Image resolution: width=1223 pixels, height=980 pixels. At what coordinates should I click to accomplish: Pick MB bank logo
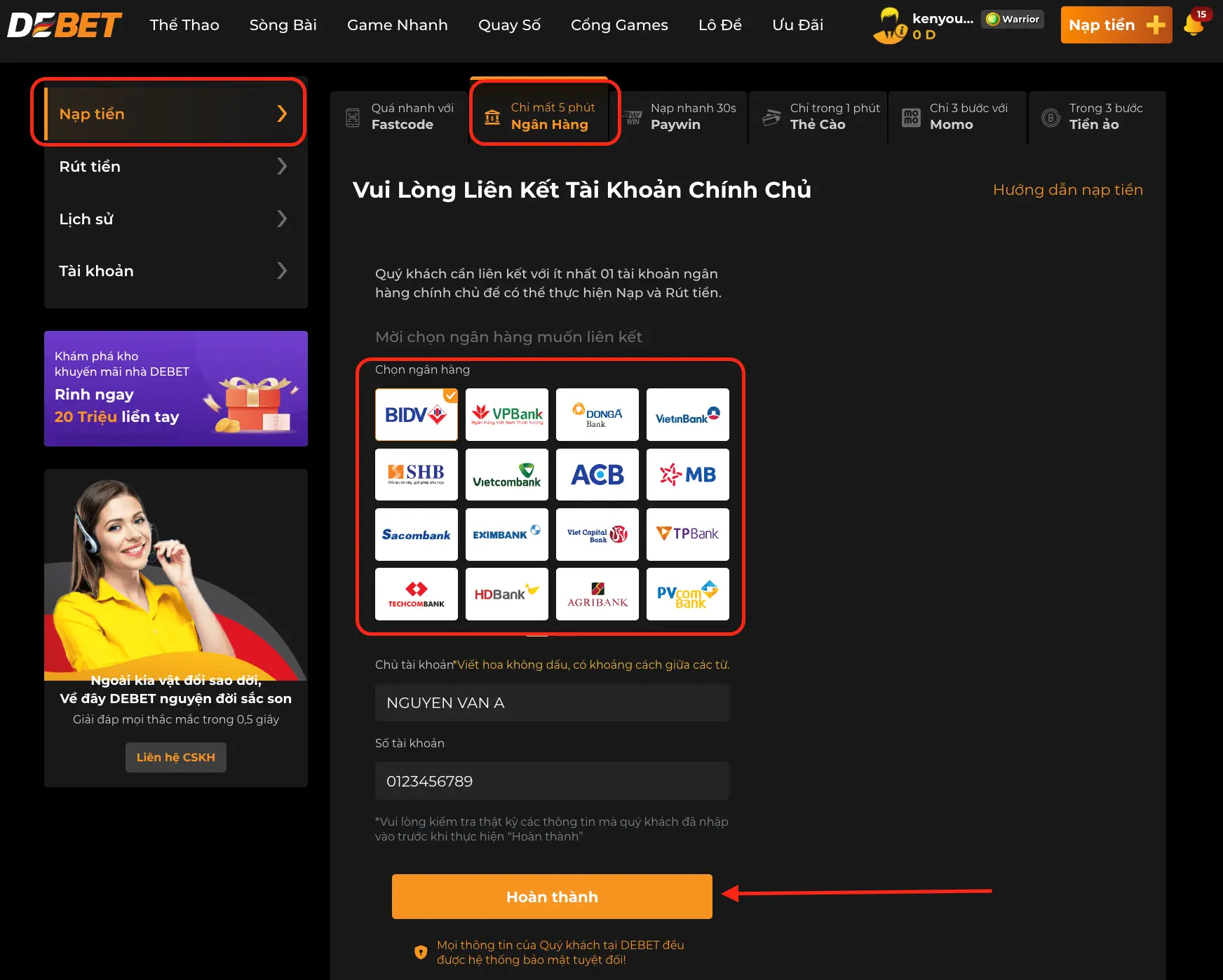(x=688, y=475)
